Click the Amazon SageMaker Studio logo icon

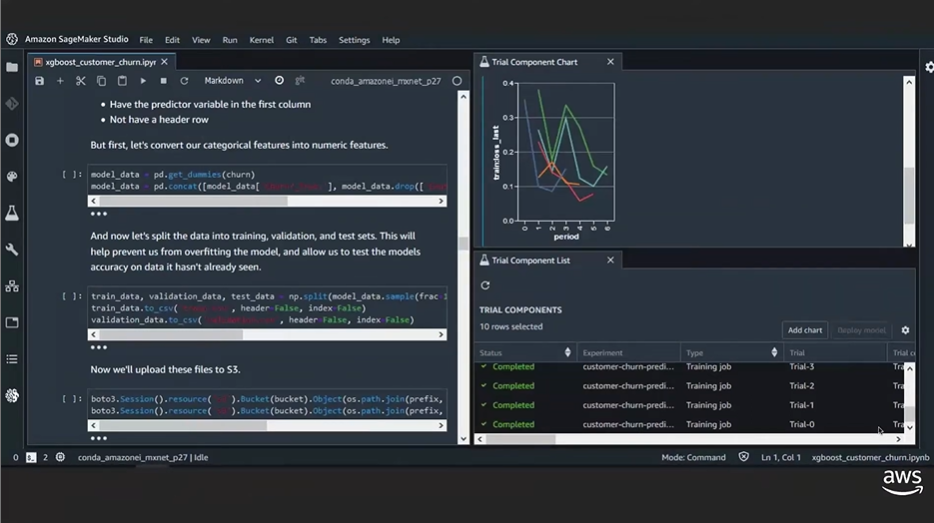pyautogui.click(x=12, y=39)
